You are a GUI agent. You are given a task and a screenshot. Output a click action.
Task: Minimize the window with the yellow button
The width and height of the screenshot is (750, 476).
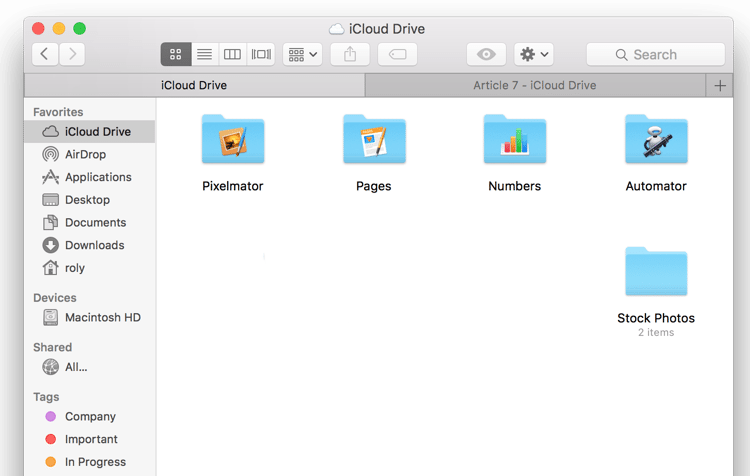click(x=59, y=29)
